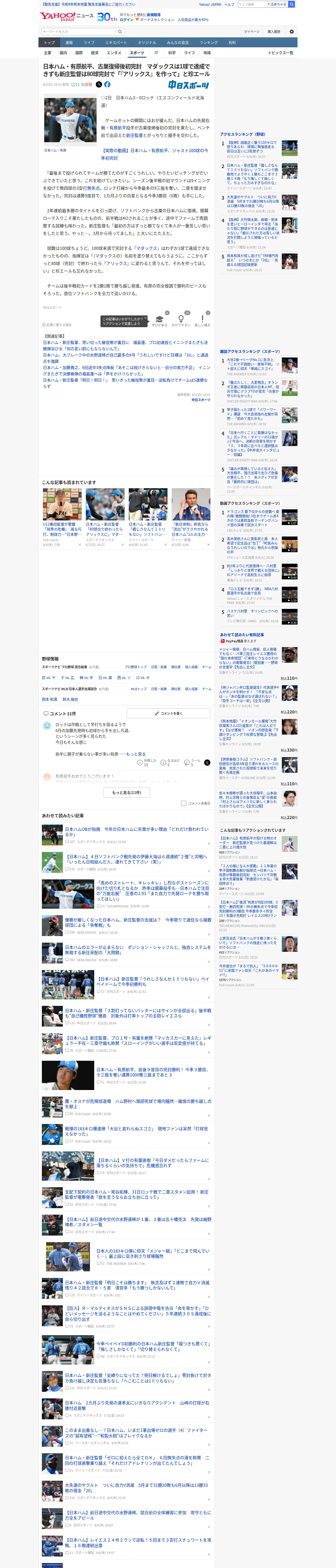Open 鈴木 誠也 player link
Viewport: 336px width, 1568px height.
click(70, 699)
